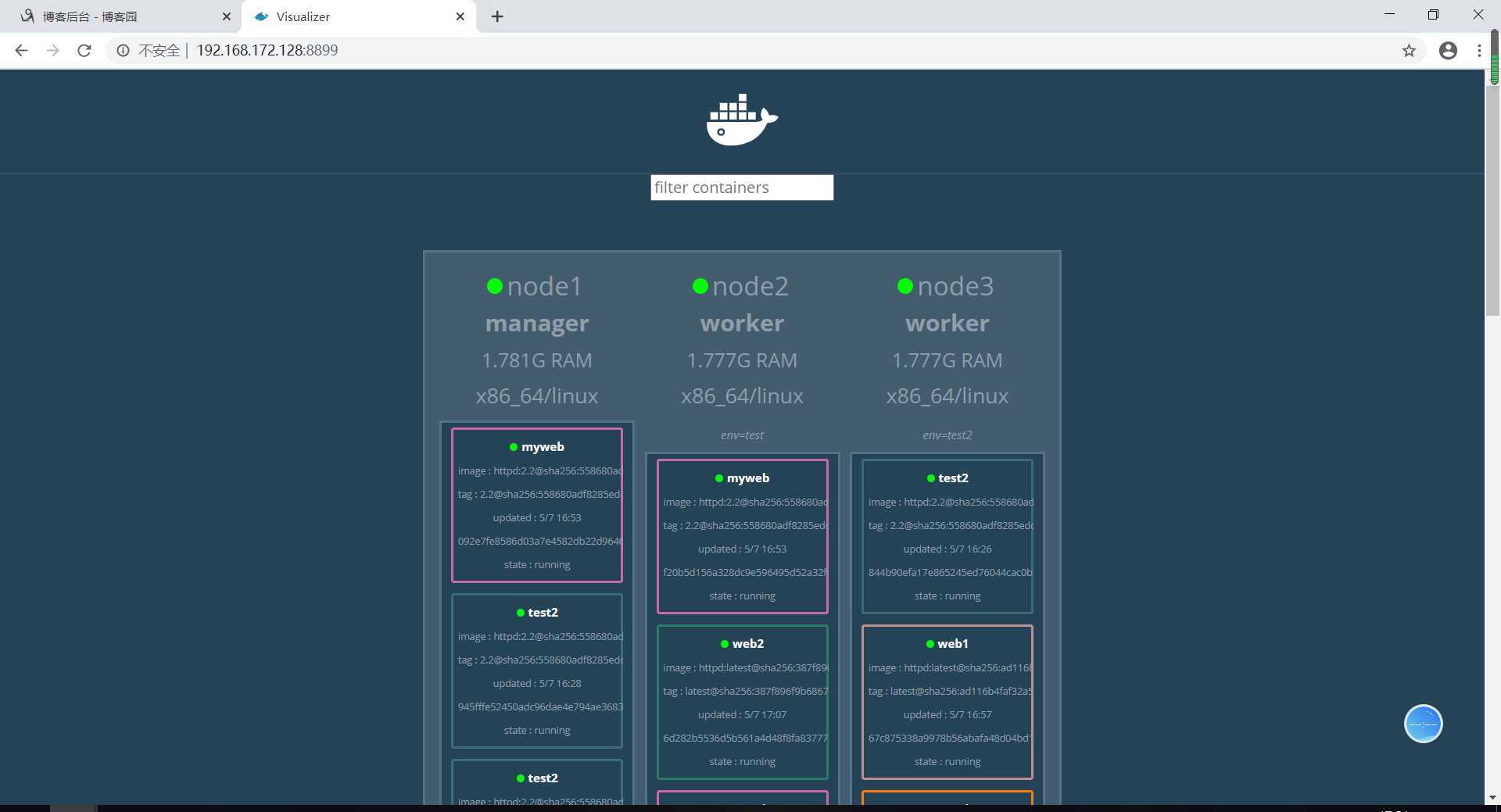Select the web1 container card
The height and width of the screenshot is (812, 1501).
point(948,702)
